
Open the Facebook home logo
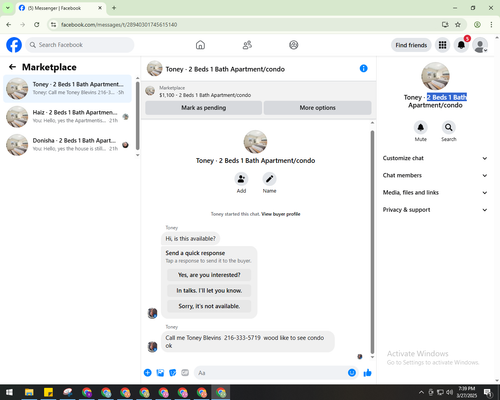click(14, 45)
